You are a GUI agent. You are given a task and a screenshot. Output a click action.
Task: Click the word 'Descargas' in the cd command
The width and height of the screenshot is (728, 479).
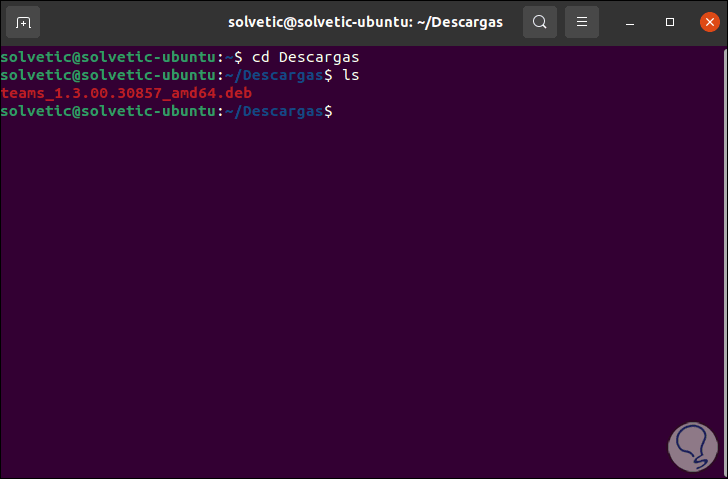coord(318,58)
